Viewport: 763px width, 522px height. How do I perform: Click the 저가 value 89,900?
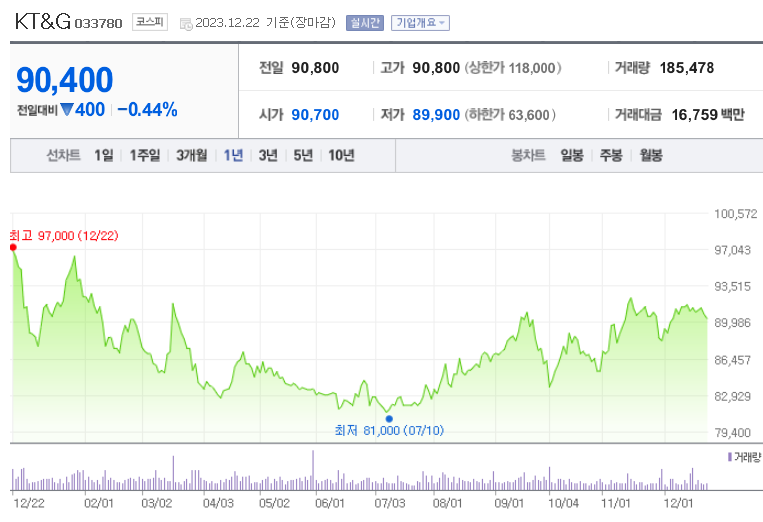[436, 115]
